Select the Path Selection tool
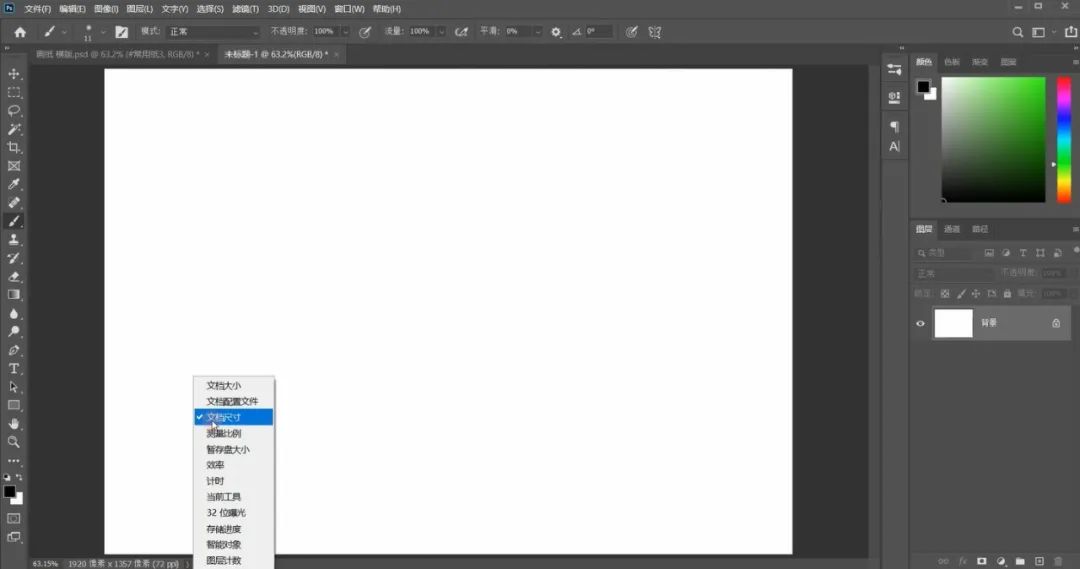This screenshot has width=1080, height=569. (14, 387)
